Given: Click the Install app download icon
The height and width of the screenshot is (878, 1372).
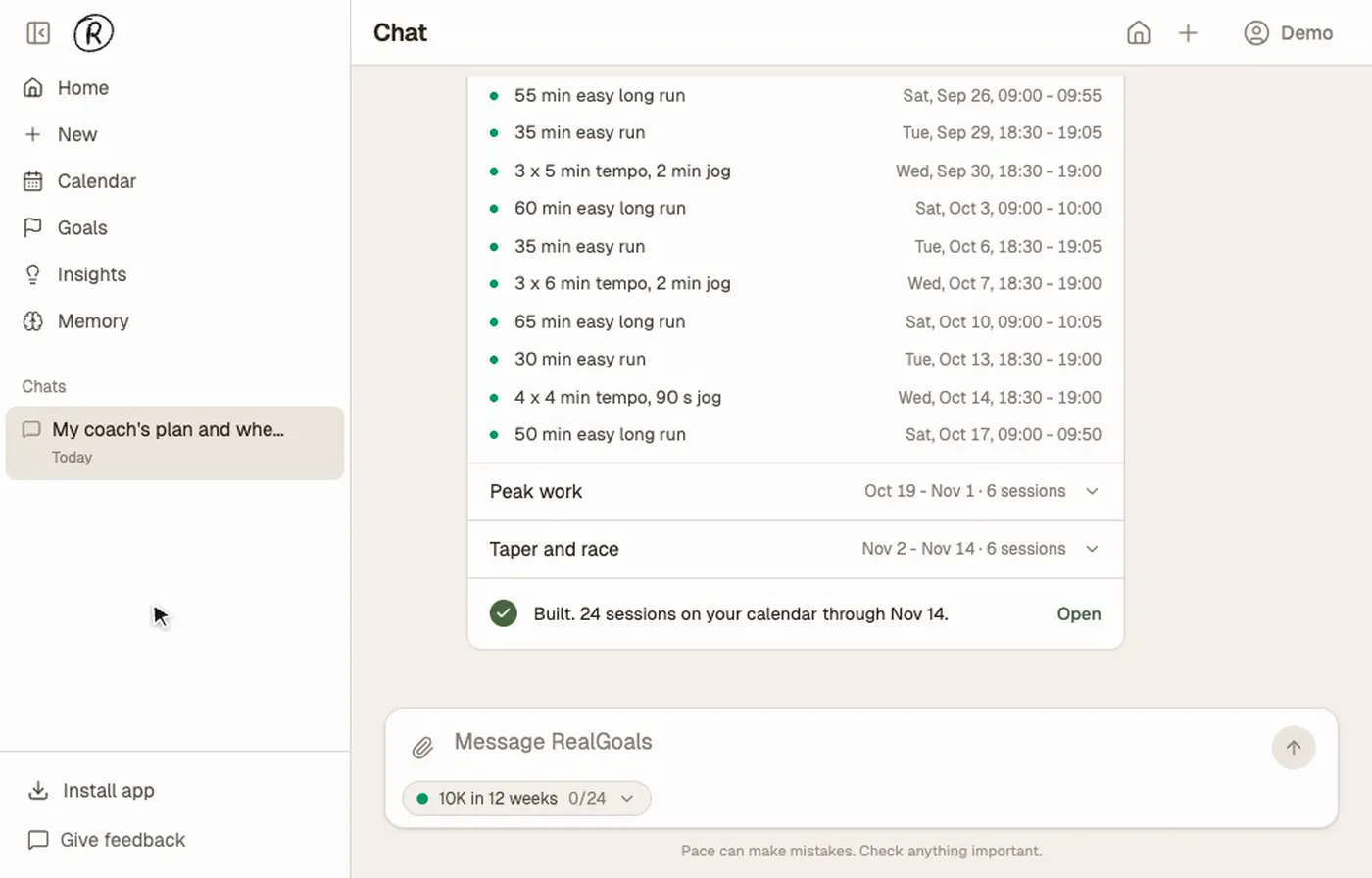Looking at the screenshot, I should (38, 791).
